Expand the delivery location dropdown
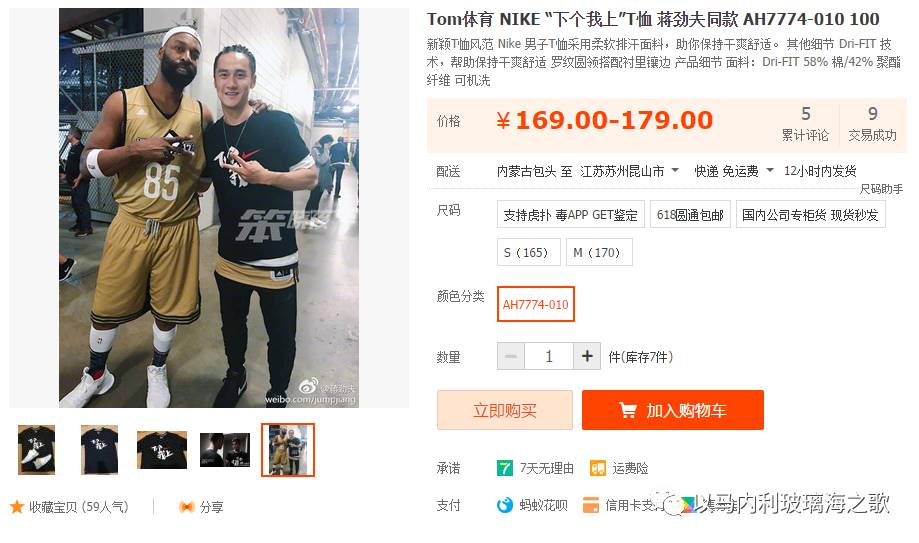The width and height of the screenshot is (919, 543). tap(675, 171)
